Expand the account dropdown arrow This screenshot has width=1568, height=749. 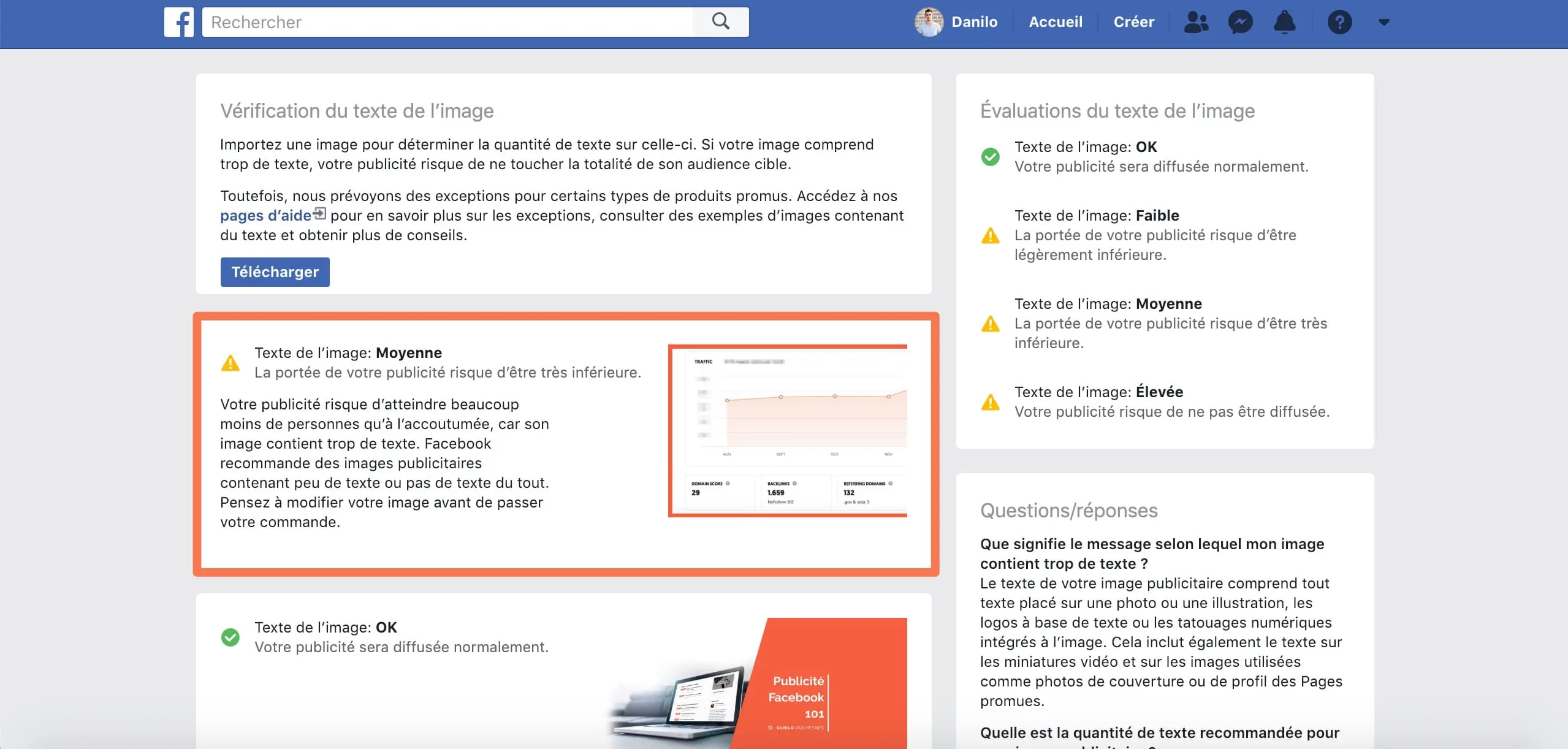(1383, 22)
